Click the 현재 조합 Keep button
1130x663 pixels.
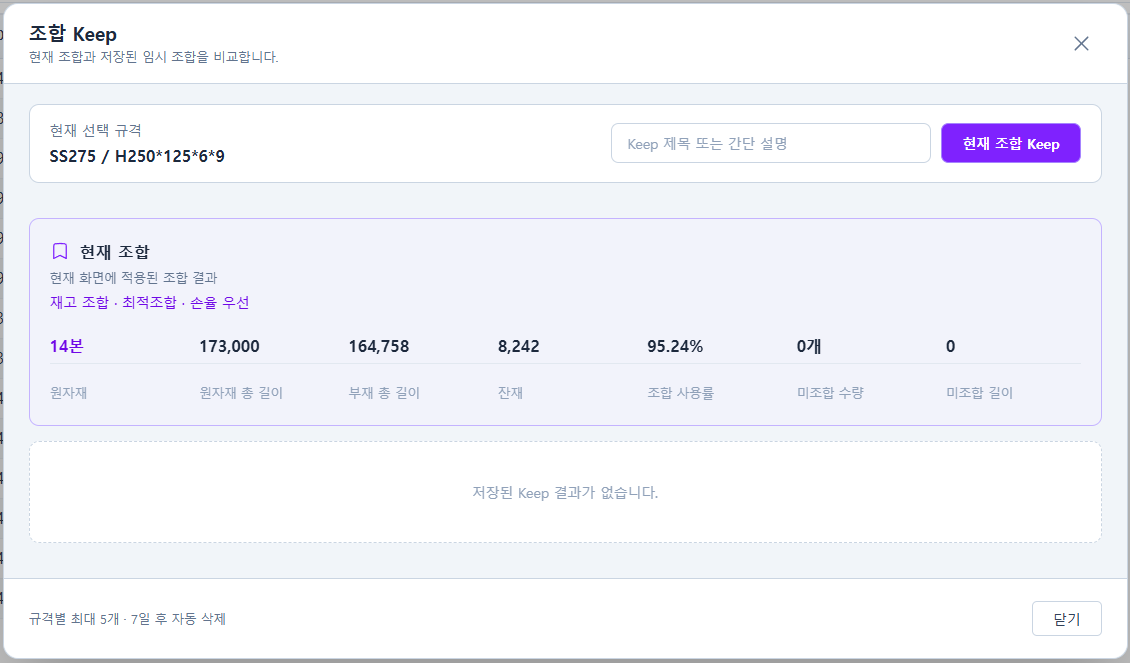(1010, 143)
